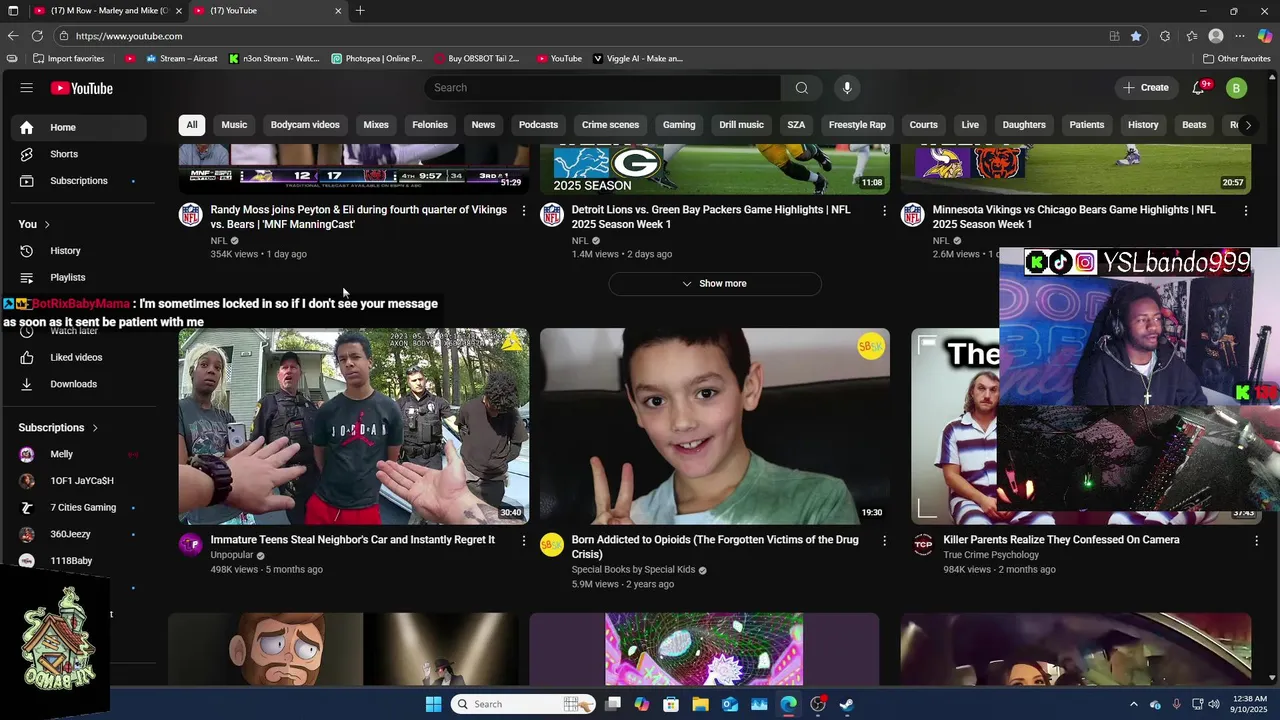Open Special Books by Special Kids avatar

pos(551,544)
